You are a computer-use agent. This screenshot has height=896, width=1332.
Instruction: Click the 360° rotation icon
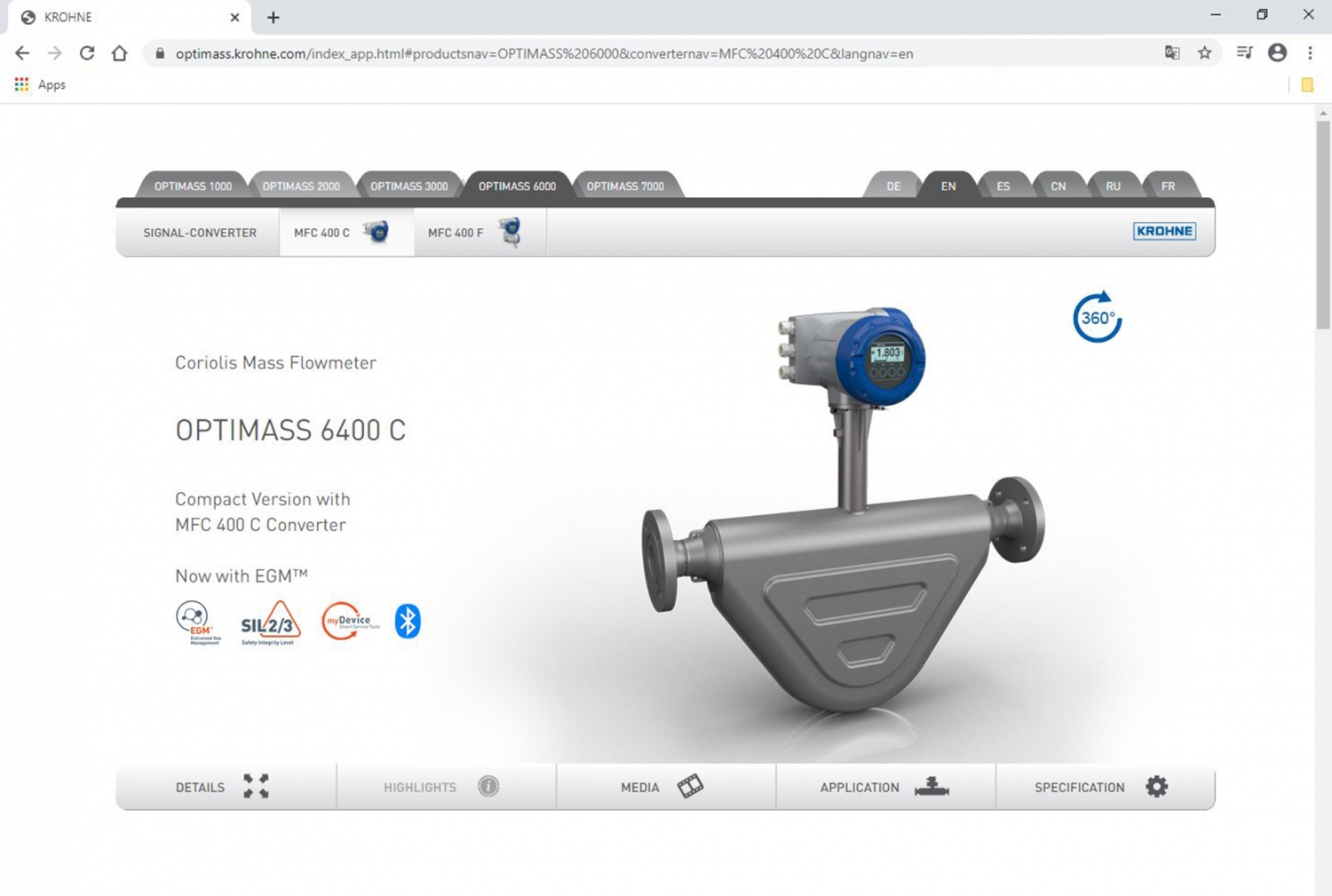pyautogui.click(x=1097, y=318)
